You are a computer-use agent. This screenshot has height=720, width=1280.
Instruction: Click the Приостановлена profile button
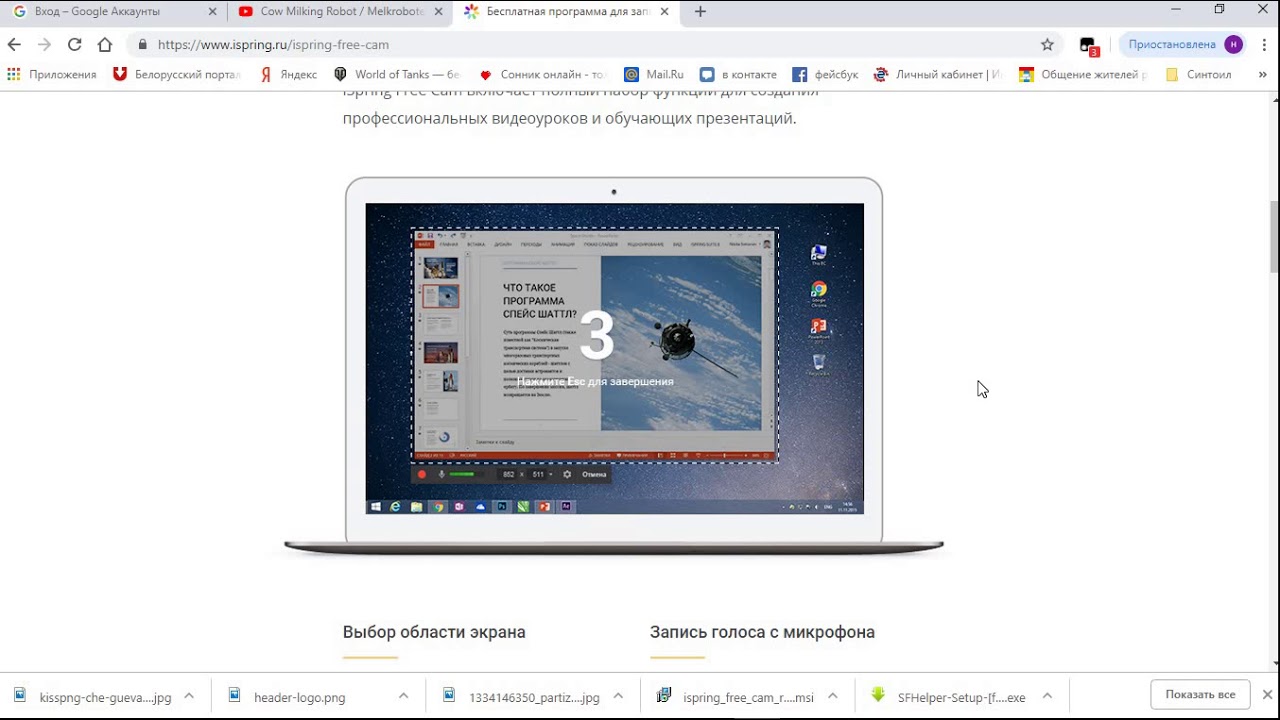click(x=1183, y=44)
